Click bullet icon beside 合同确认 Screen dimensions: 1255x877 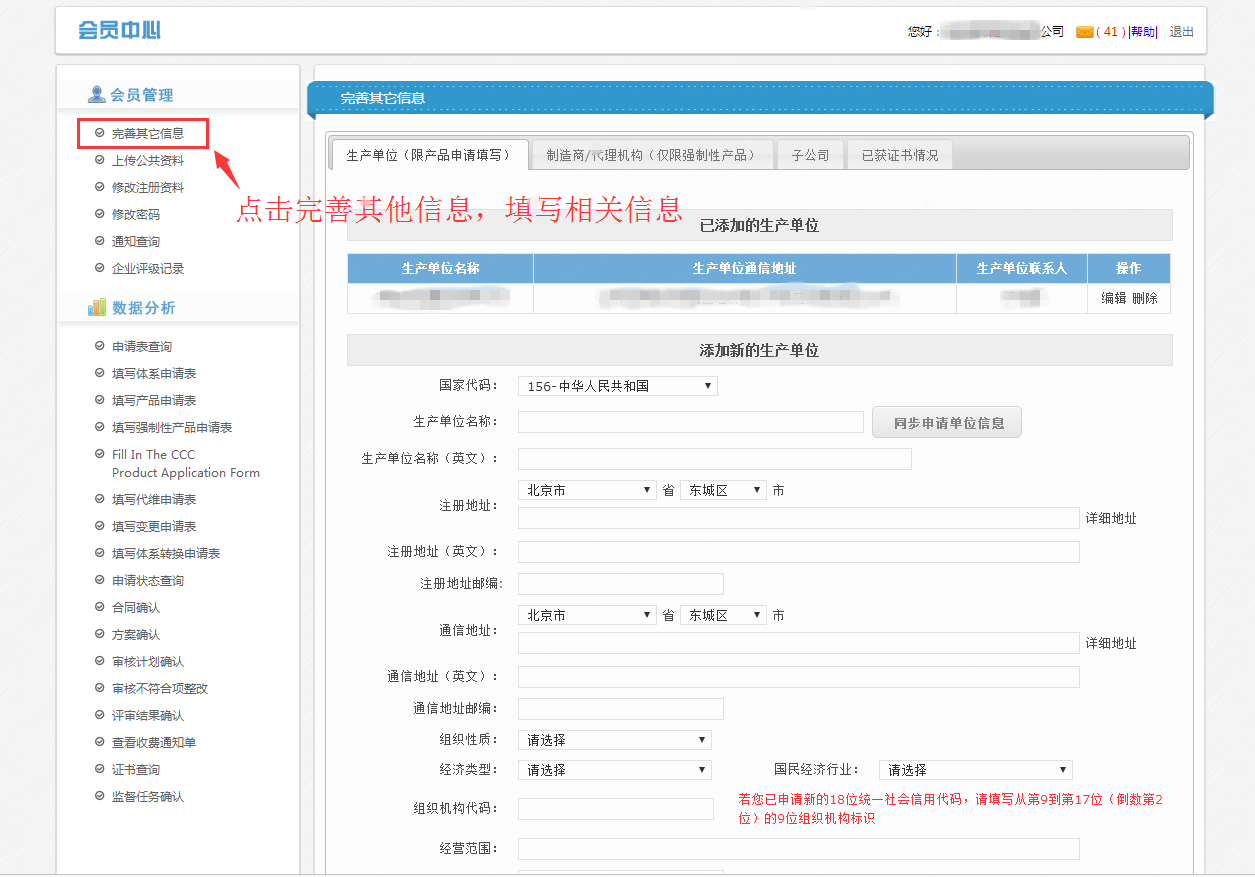99,607
